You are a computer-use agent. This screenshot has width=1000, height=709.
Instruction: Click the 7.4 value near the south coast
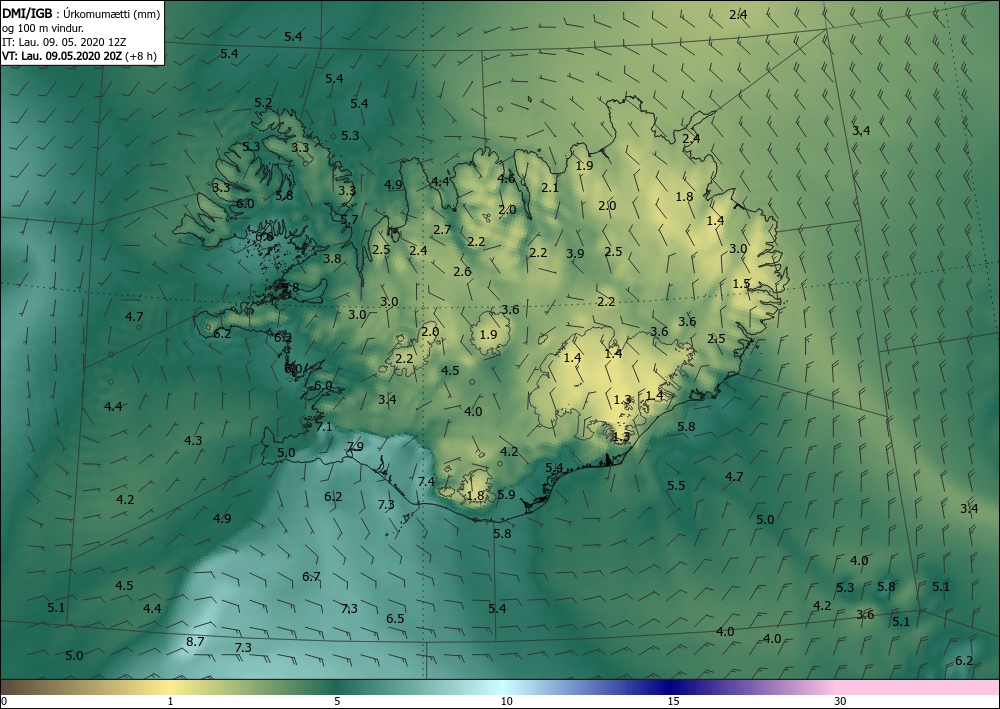[x=426, y=481]
